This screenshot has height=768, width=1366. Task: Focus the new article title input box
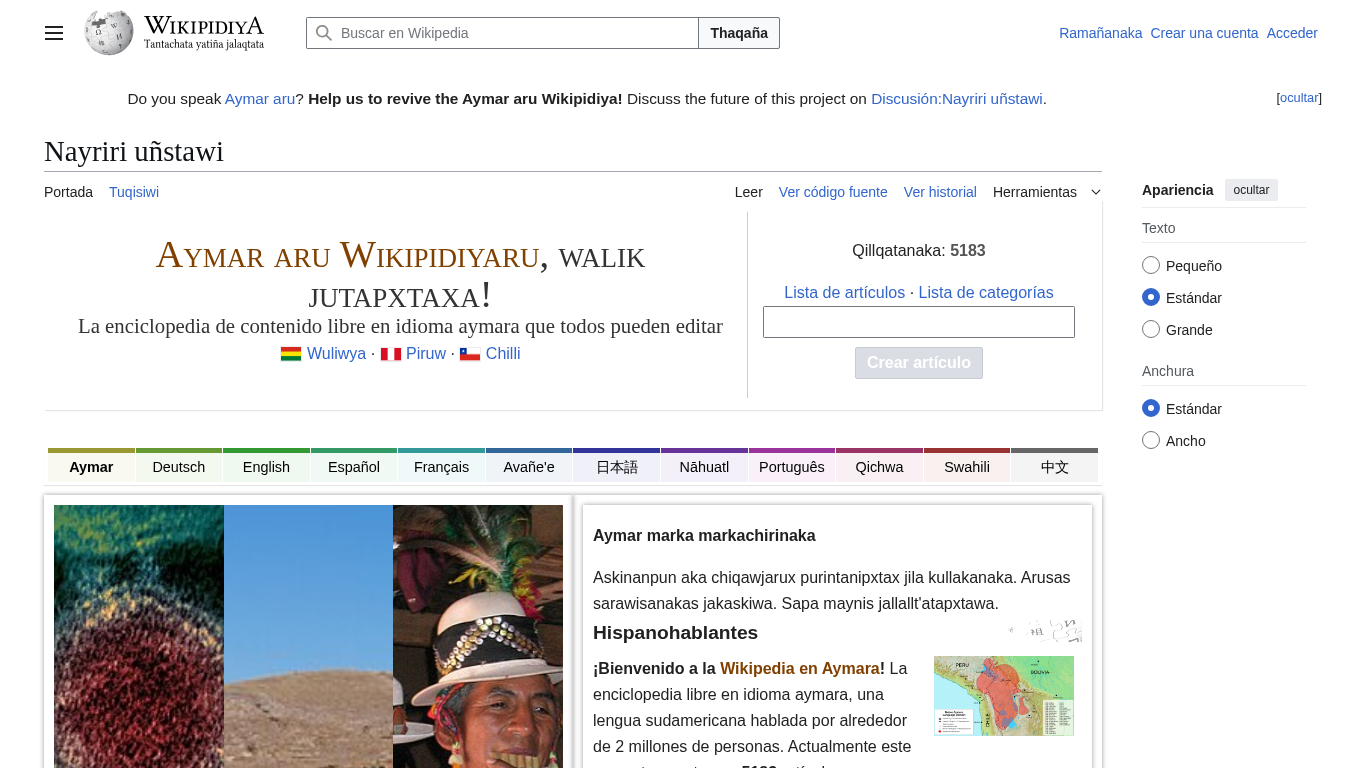point(919,322)
